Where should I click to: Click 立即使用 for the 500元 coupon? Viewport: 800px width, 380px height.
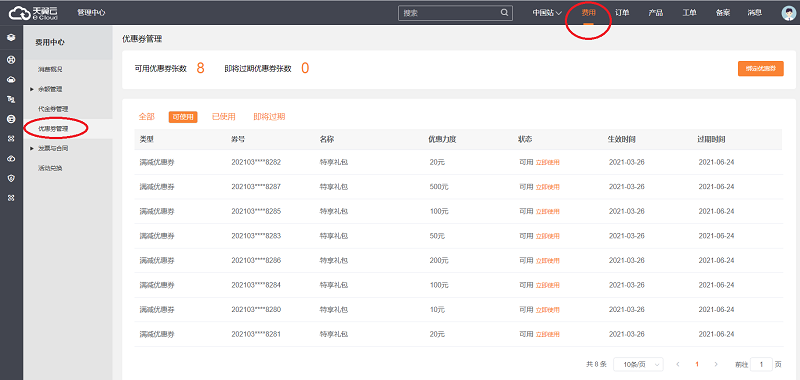[547, 187]
